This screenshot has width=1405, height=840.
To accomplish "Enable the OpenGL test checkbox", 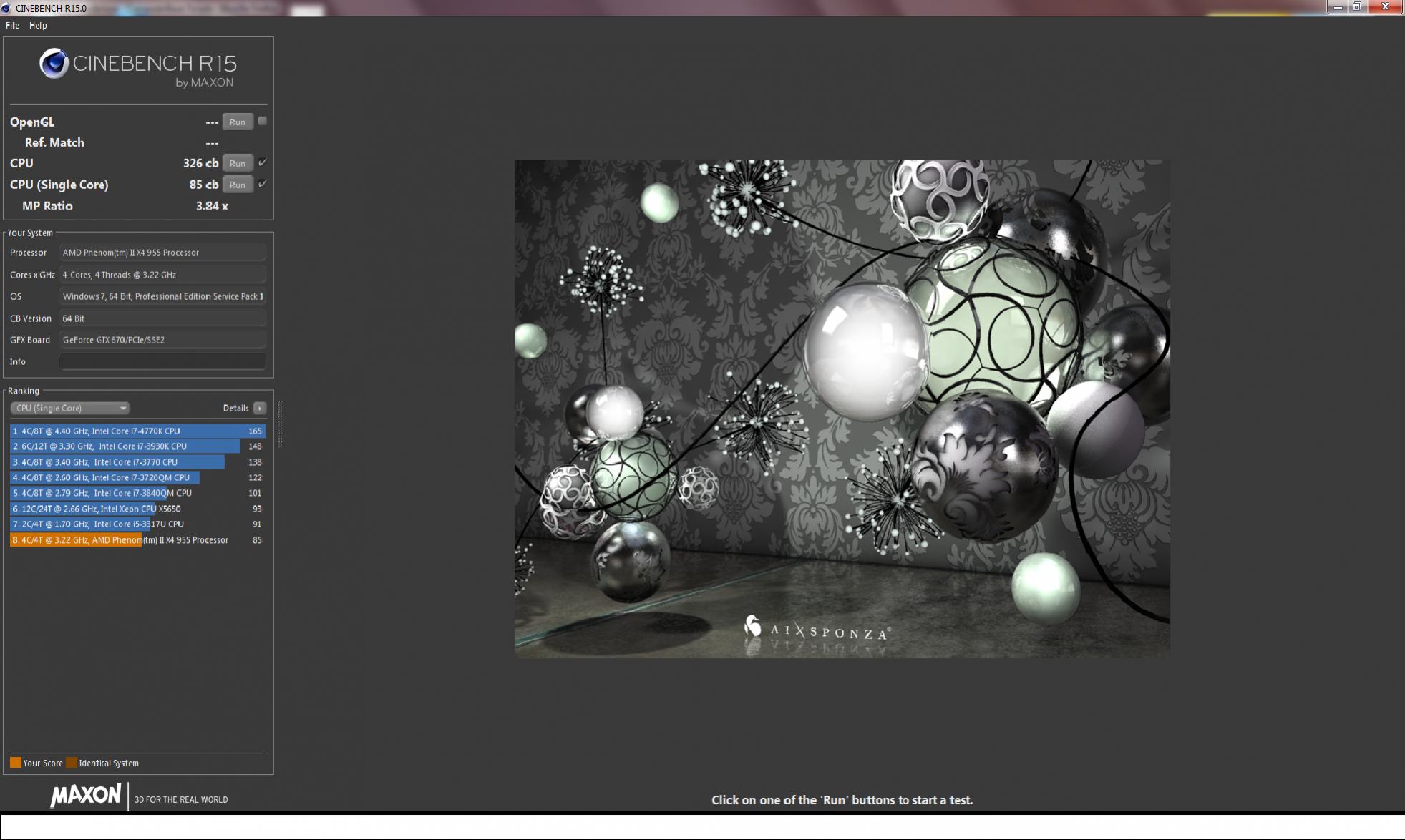I will point(263,121).
